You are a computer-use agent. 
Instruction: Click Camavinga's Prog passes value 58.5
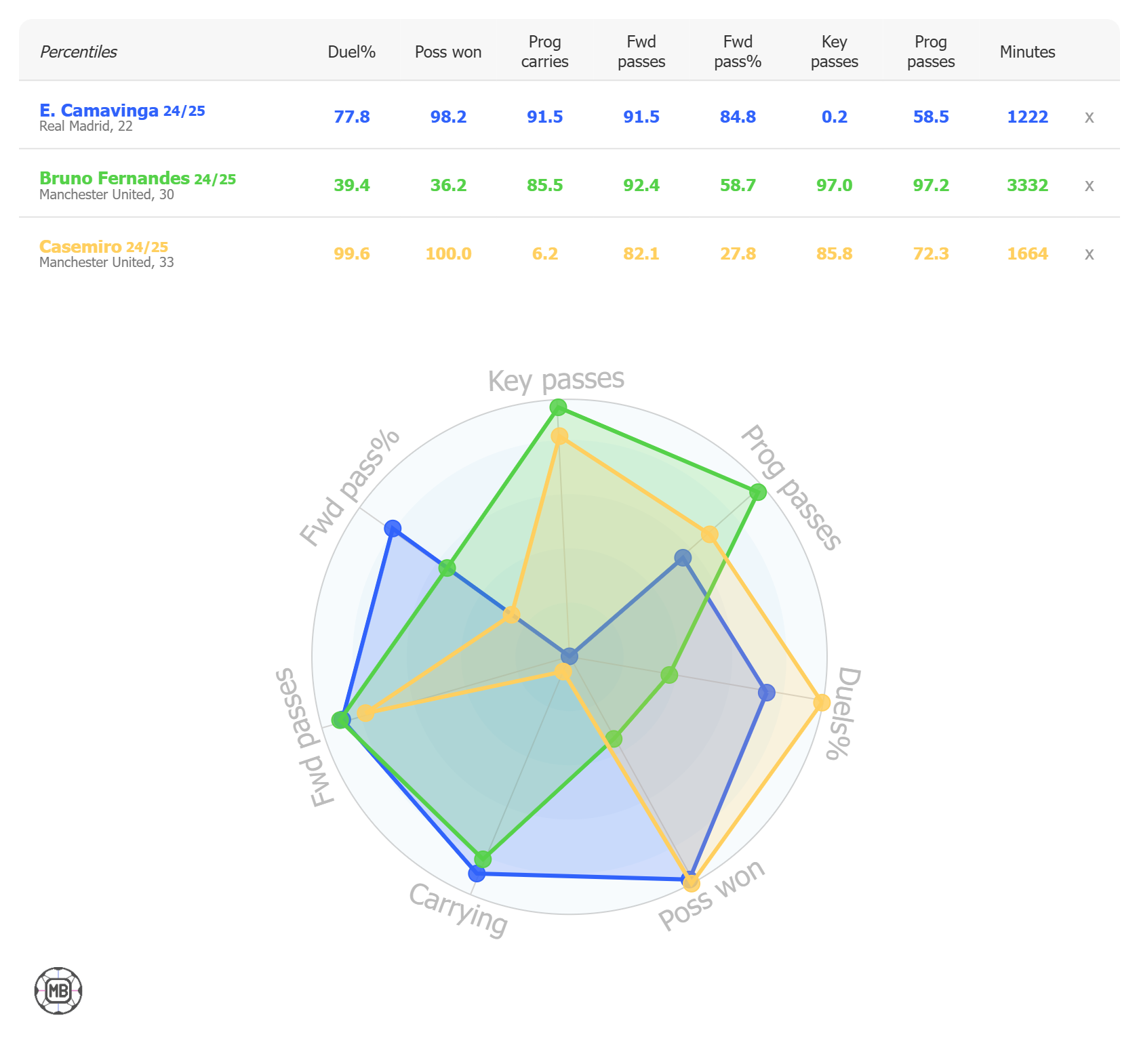(x=931, y=117)
